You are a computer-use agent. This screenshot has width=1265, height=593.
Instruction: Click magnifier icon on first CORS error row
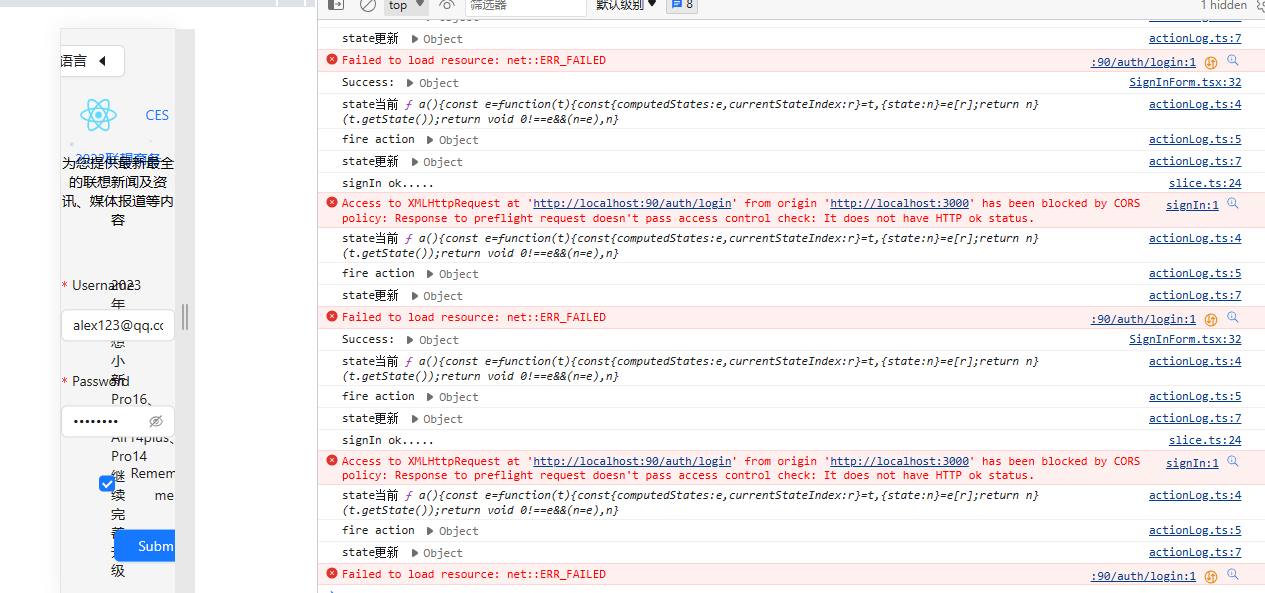coord(1233,204)
